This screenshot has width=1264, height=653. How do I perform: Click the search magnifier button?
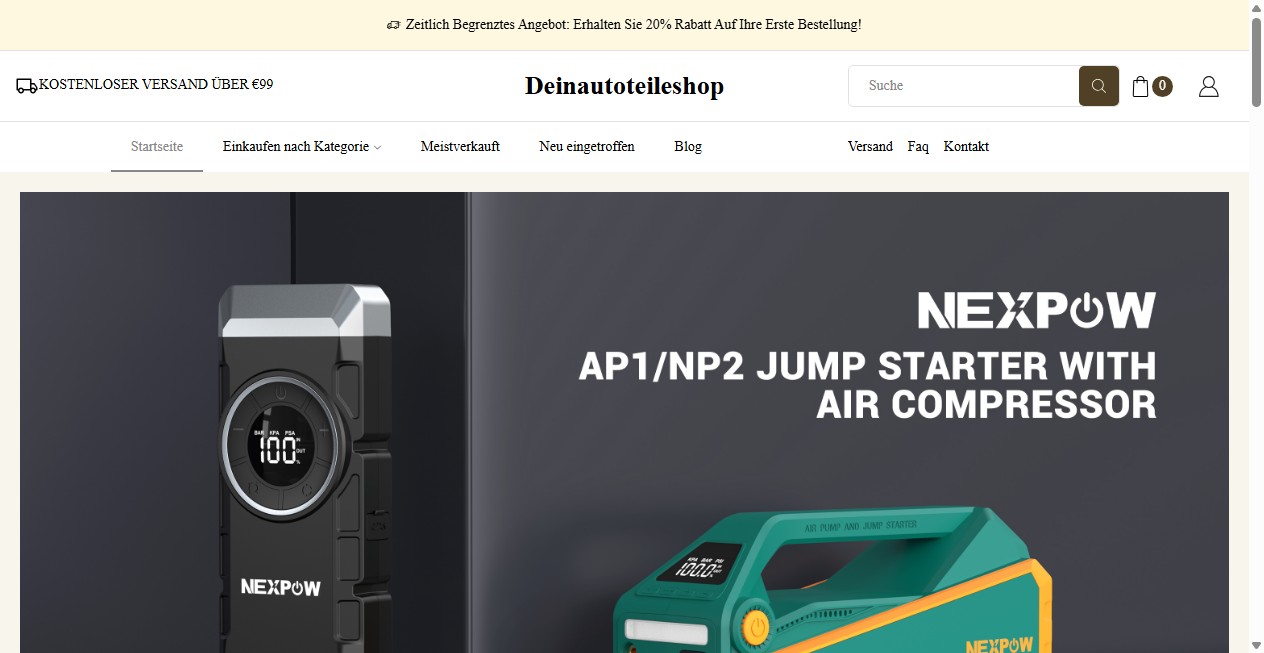pos(1098,86)
